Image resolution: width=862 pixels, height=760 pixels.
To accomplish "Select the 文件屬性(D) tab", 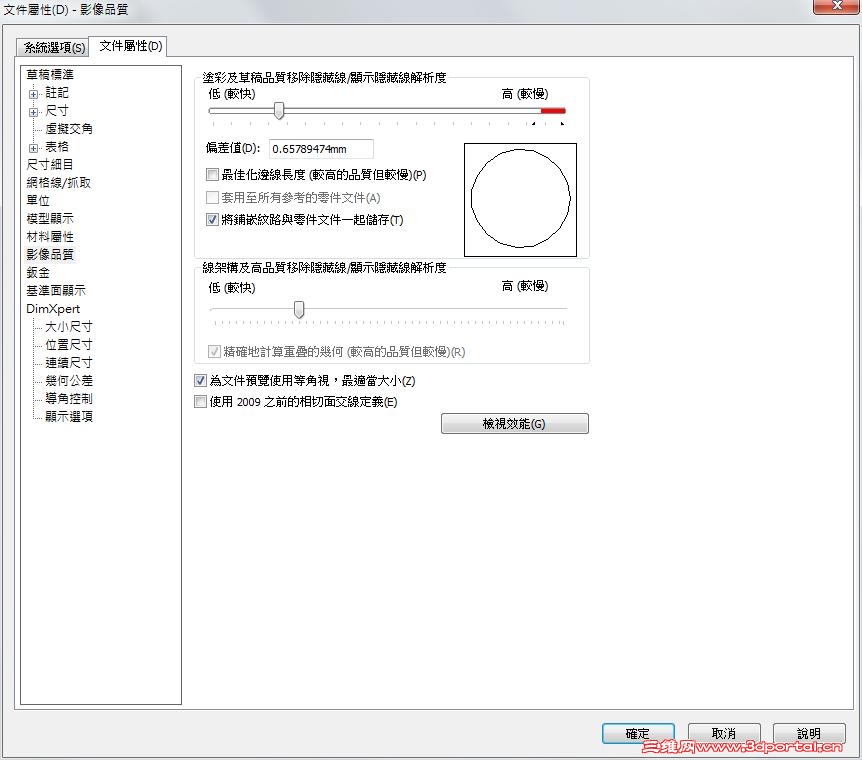I will coord(130,46).
